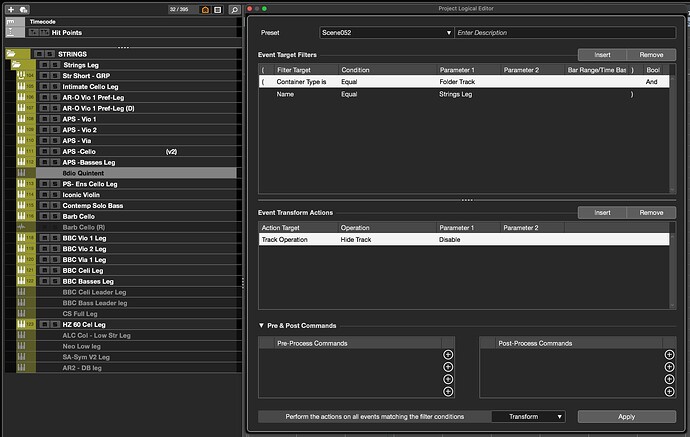Click the Barb Cello (R) audio waveform icon
The height and width of the screenshot is (437, 690).
click(21, 227)
